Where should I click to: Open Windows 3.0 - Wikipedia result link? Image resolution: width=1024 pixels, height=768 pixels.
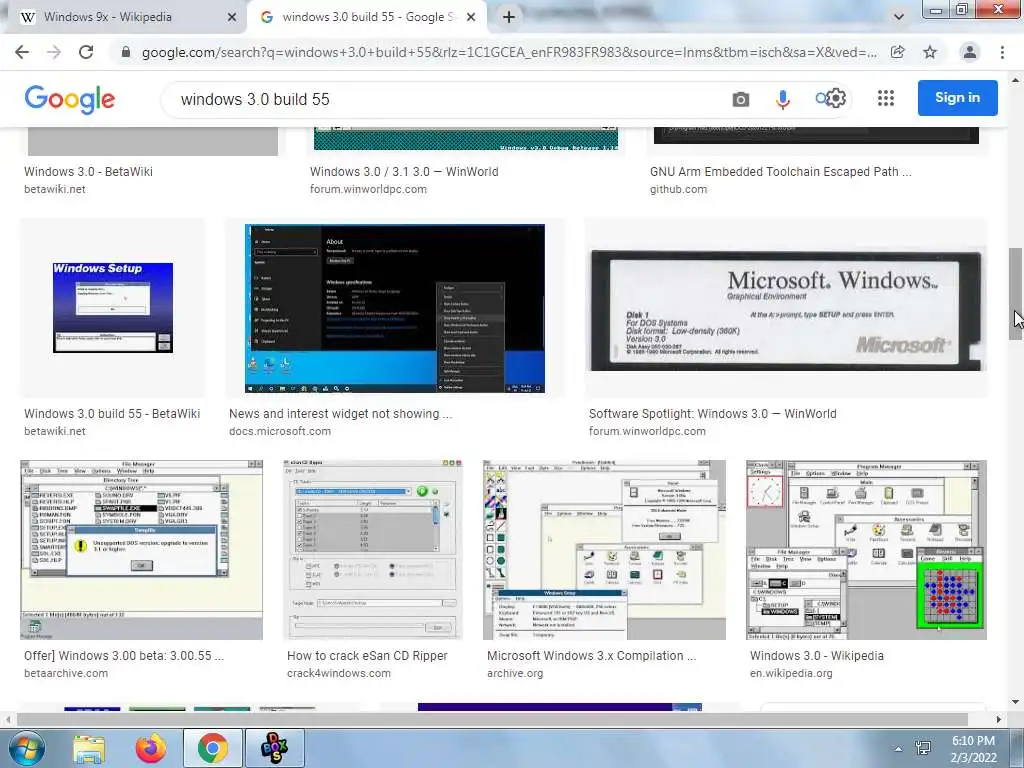pos(816,656)
